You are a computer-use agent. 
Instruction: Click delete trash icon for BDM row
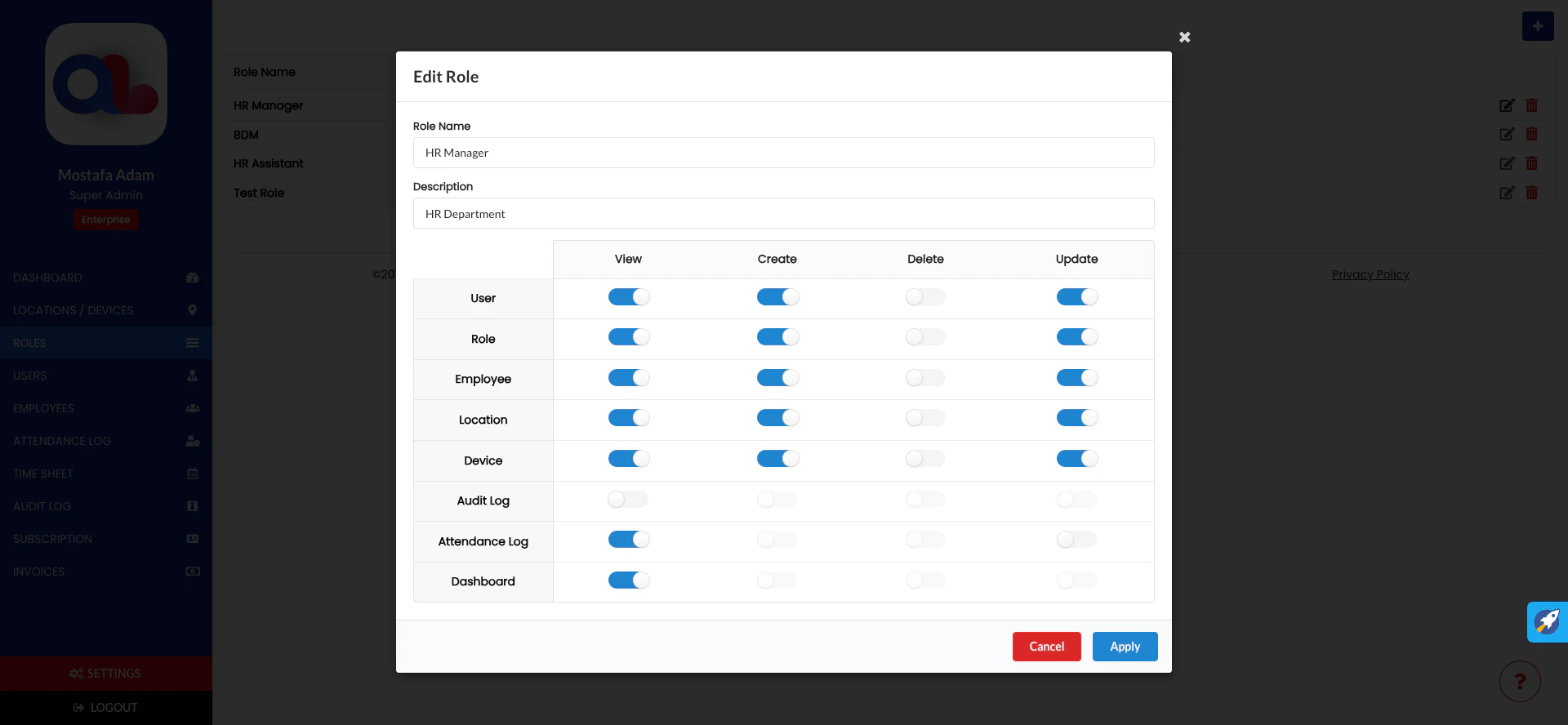1532,134
